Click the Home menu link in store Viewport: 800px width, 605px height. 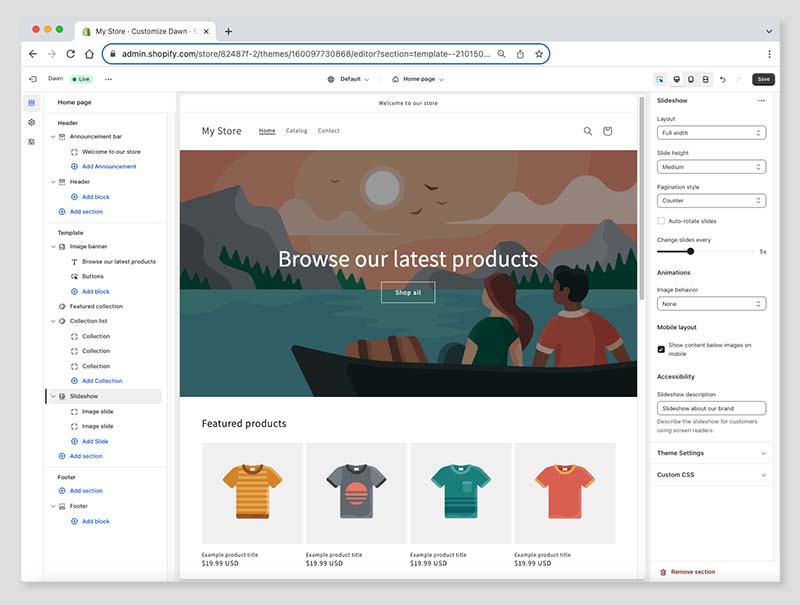[267, 131]
